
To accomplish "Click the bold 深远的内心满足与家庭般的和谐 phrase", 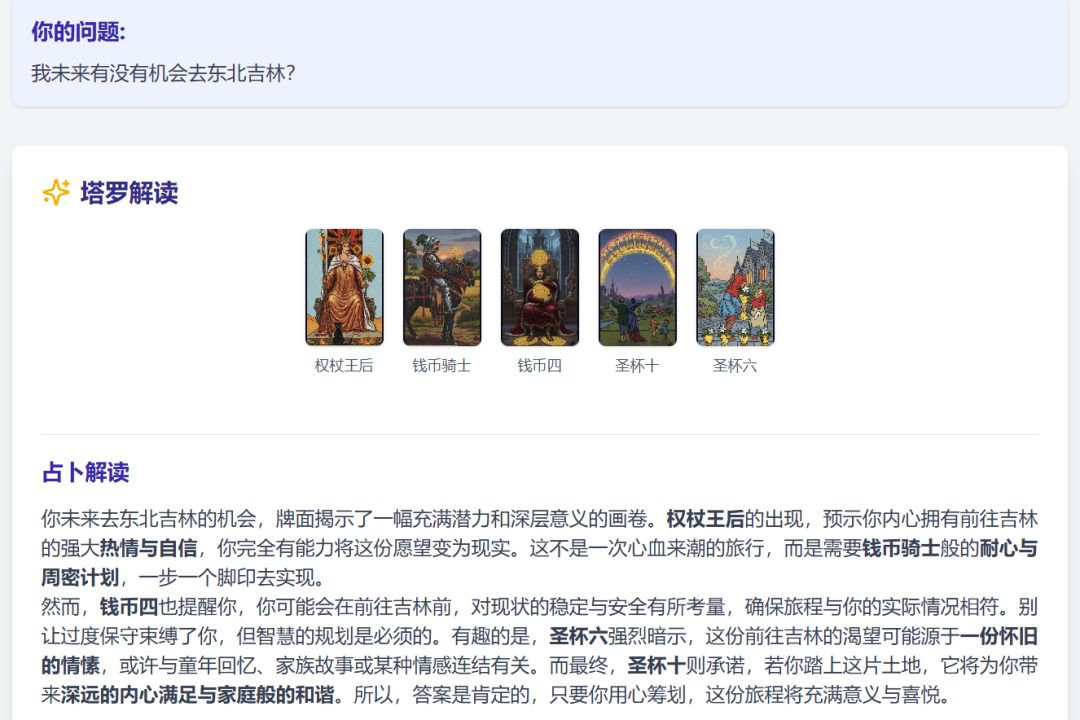I will (x=198, y=695).
